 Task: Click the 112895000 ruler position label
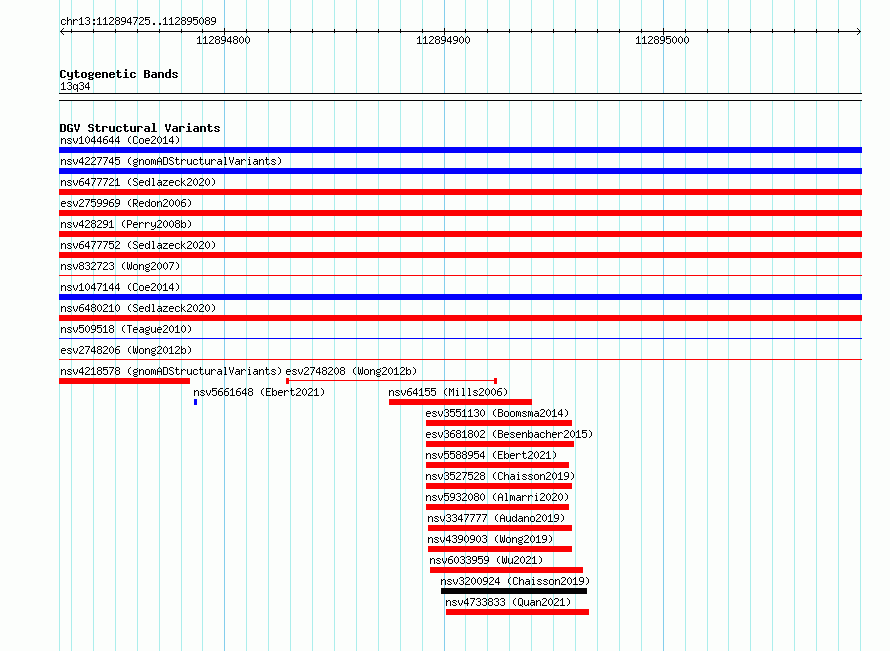[x=662, y=40]
